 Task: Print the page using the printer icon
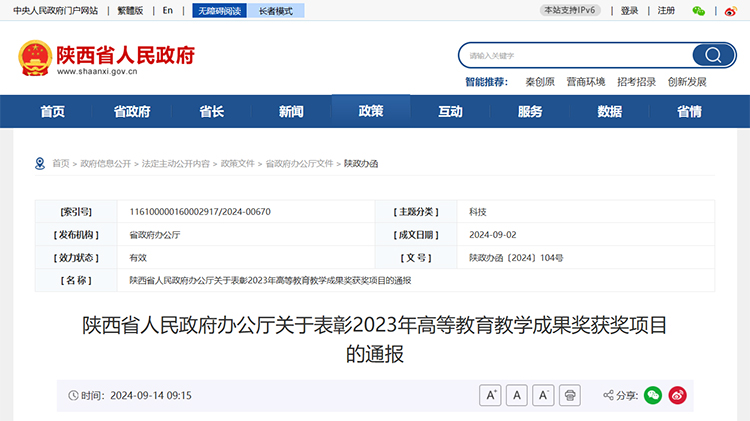coord(569,395)
